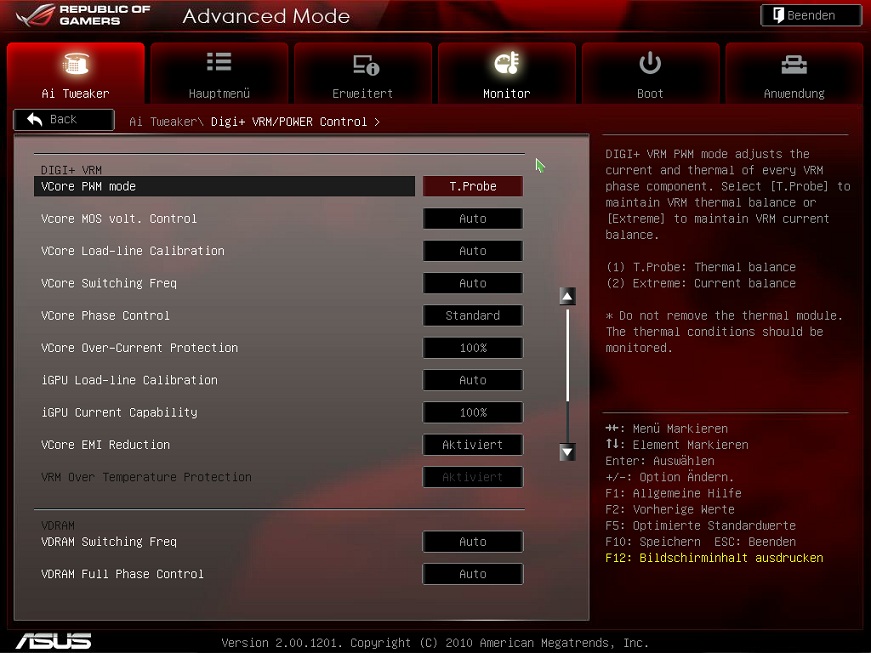This screenshot has height=653, width=871.
Task: Open VDRAM Switching Freq Auto dropdown
Action: [x=473, y=541]
